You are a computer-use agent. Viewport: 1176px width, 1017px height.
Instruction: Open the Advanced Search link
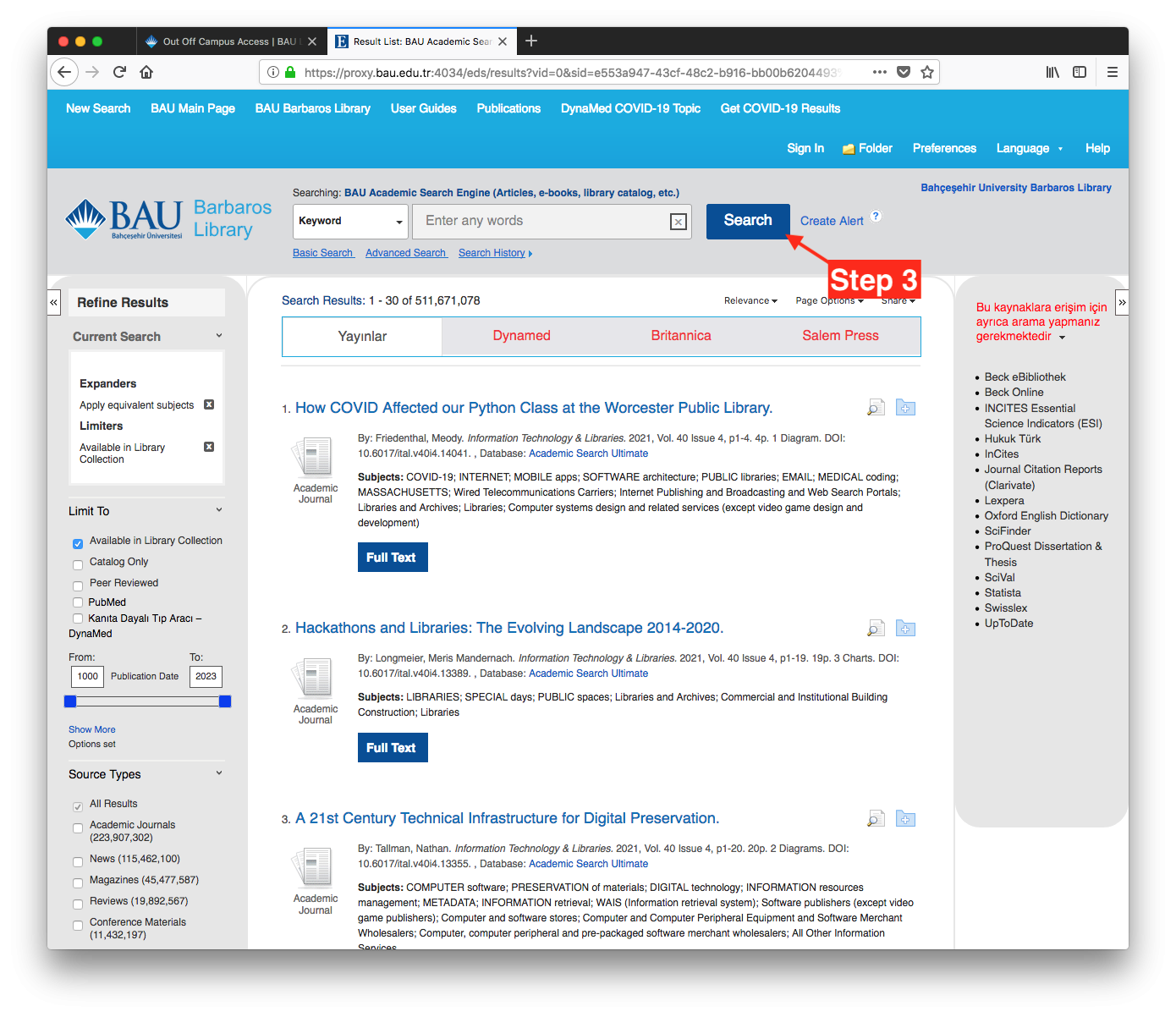[405, 253]
